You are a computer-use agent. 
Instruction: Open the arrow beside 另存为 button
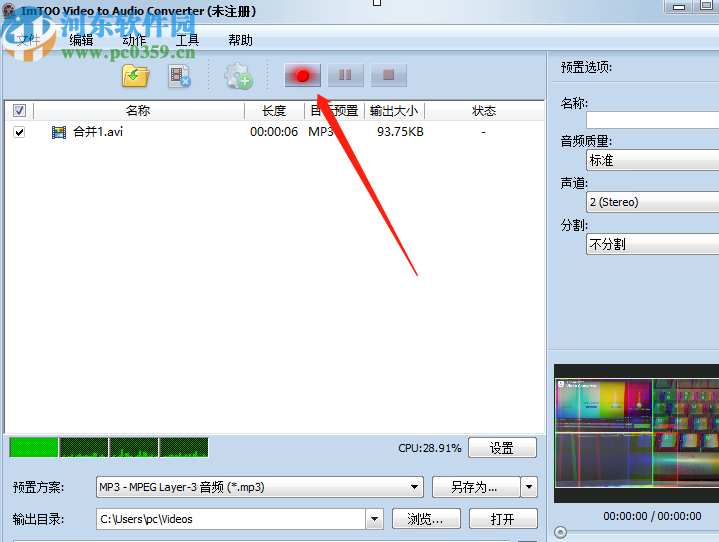529,487
